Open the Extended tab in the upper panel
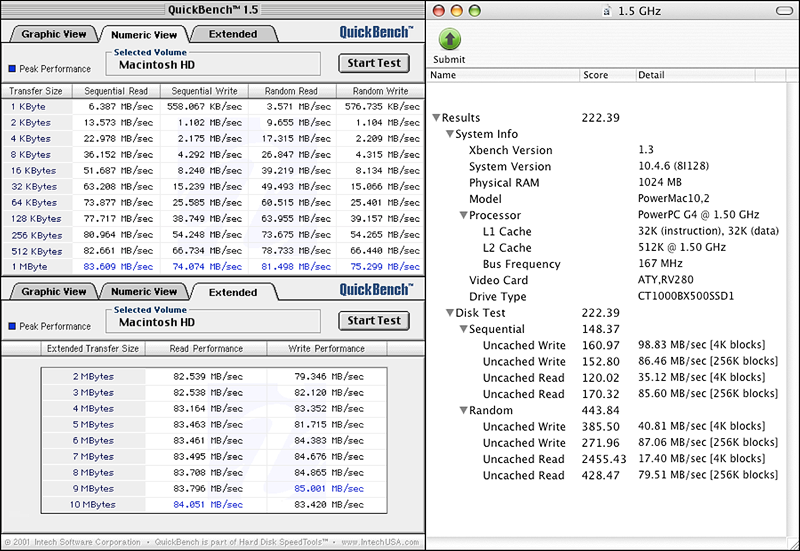Screen dimensions: 800x551 click(231, 34)
